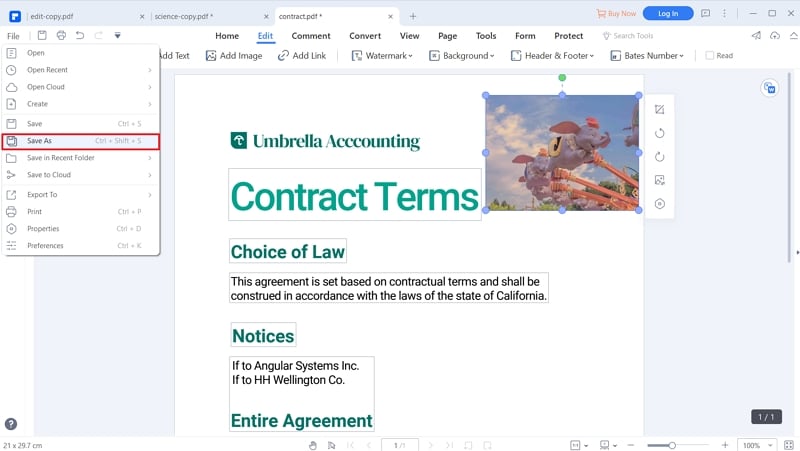Viewport: 800px width, 451px height.
Task: Click the share send icon top right
Action: (x=756, y=35)
